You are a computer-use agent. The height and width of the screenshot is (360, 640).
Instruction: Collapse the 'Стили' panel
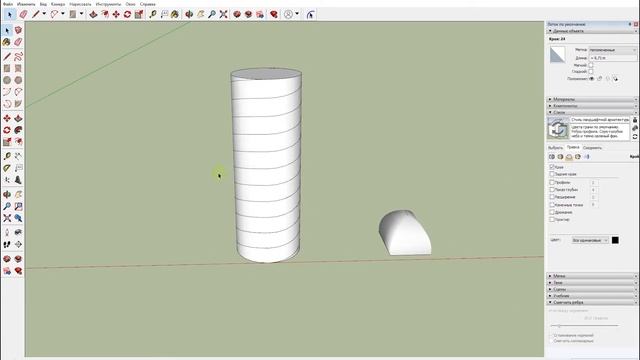[592, 112]
